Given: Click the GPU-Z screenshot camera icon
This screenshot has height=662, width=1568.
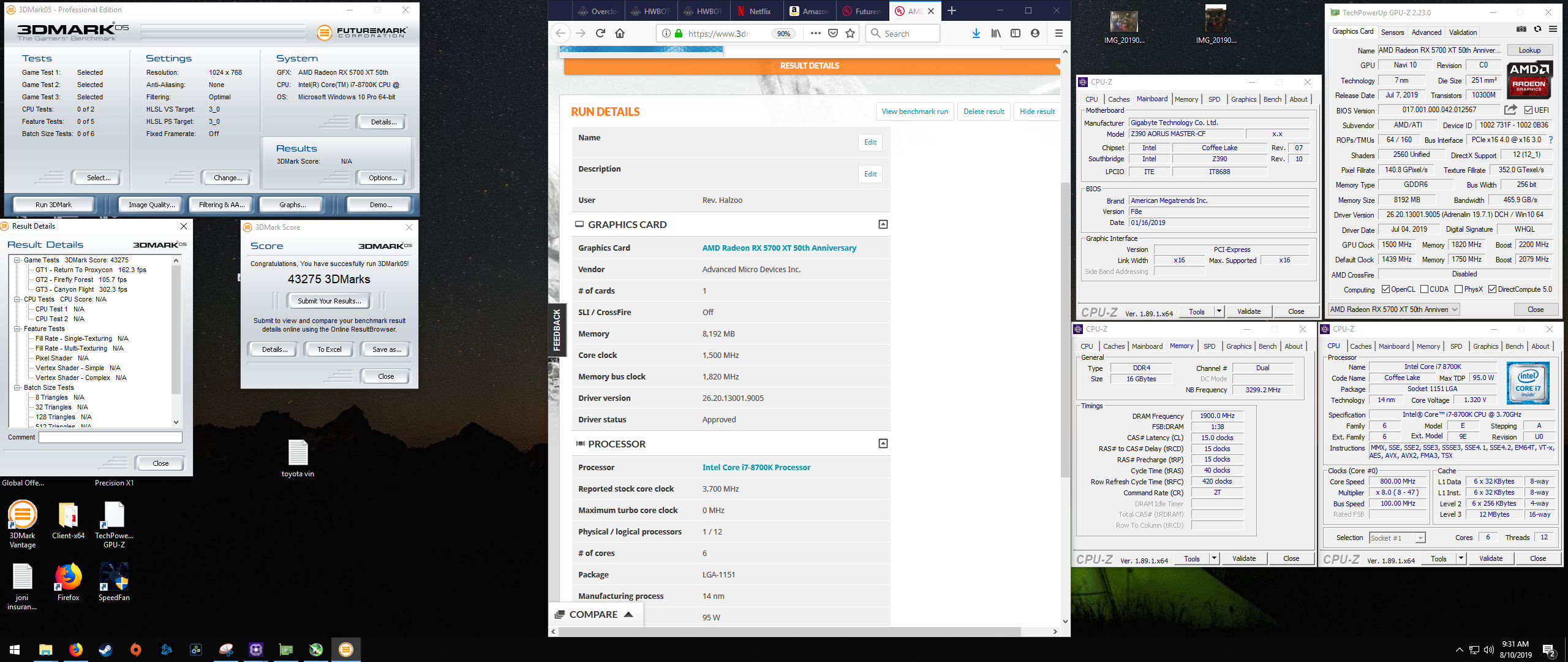Looking at the screenshot, I should click(1521, 29).
